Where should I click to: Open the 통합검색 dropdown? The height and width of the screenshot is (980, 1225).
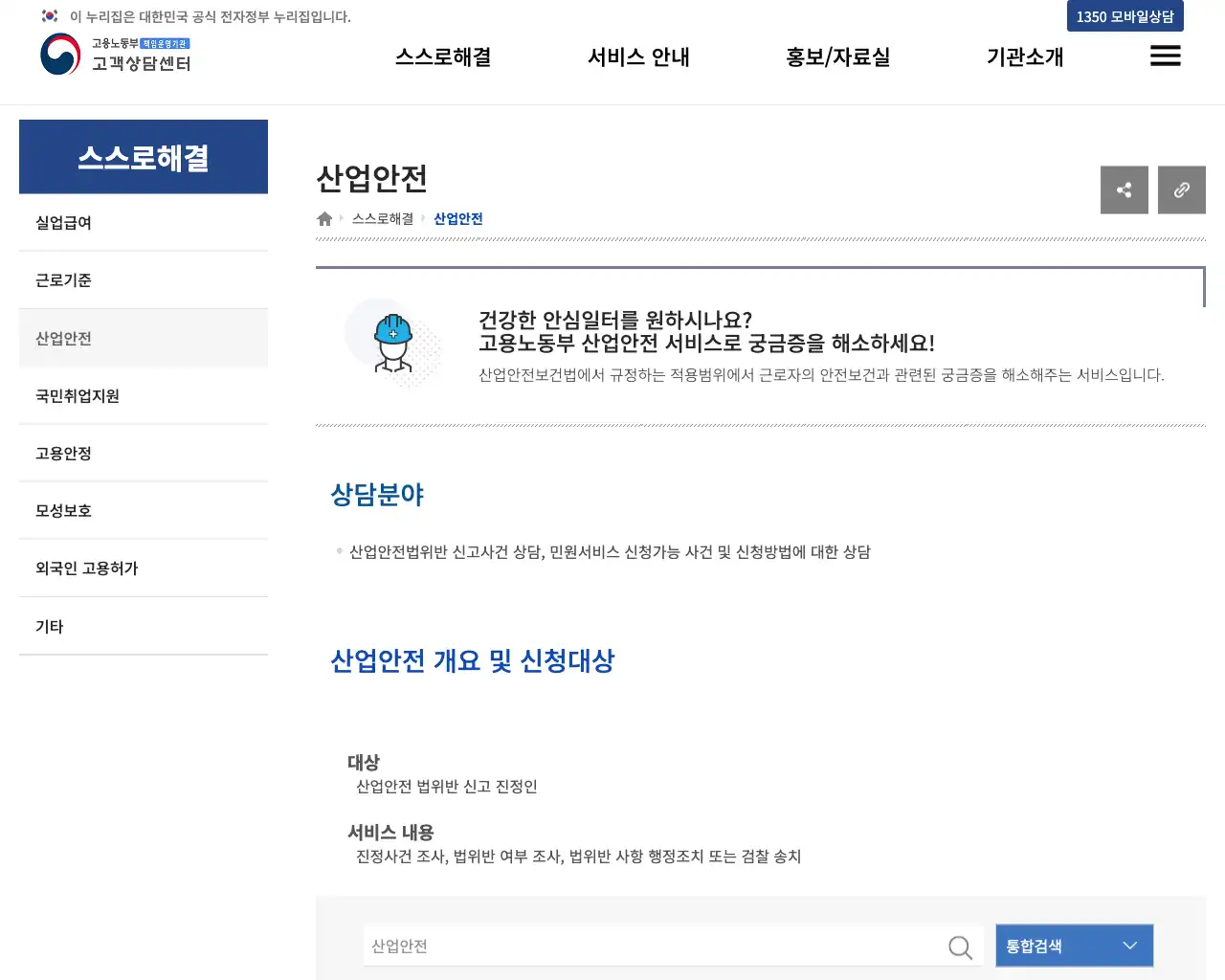[x=1074, y=946]
